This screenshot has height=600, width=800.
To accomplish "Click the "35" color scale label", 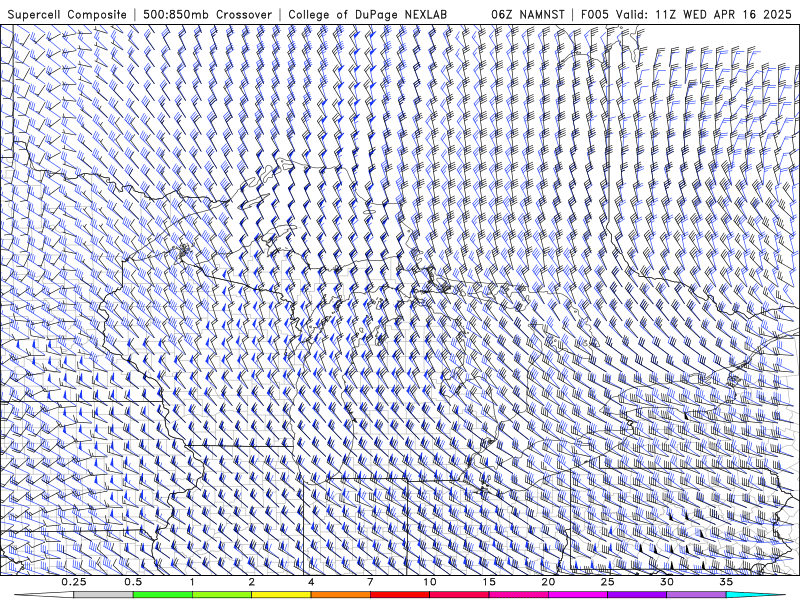I will [726, 582].
